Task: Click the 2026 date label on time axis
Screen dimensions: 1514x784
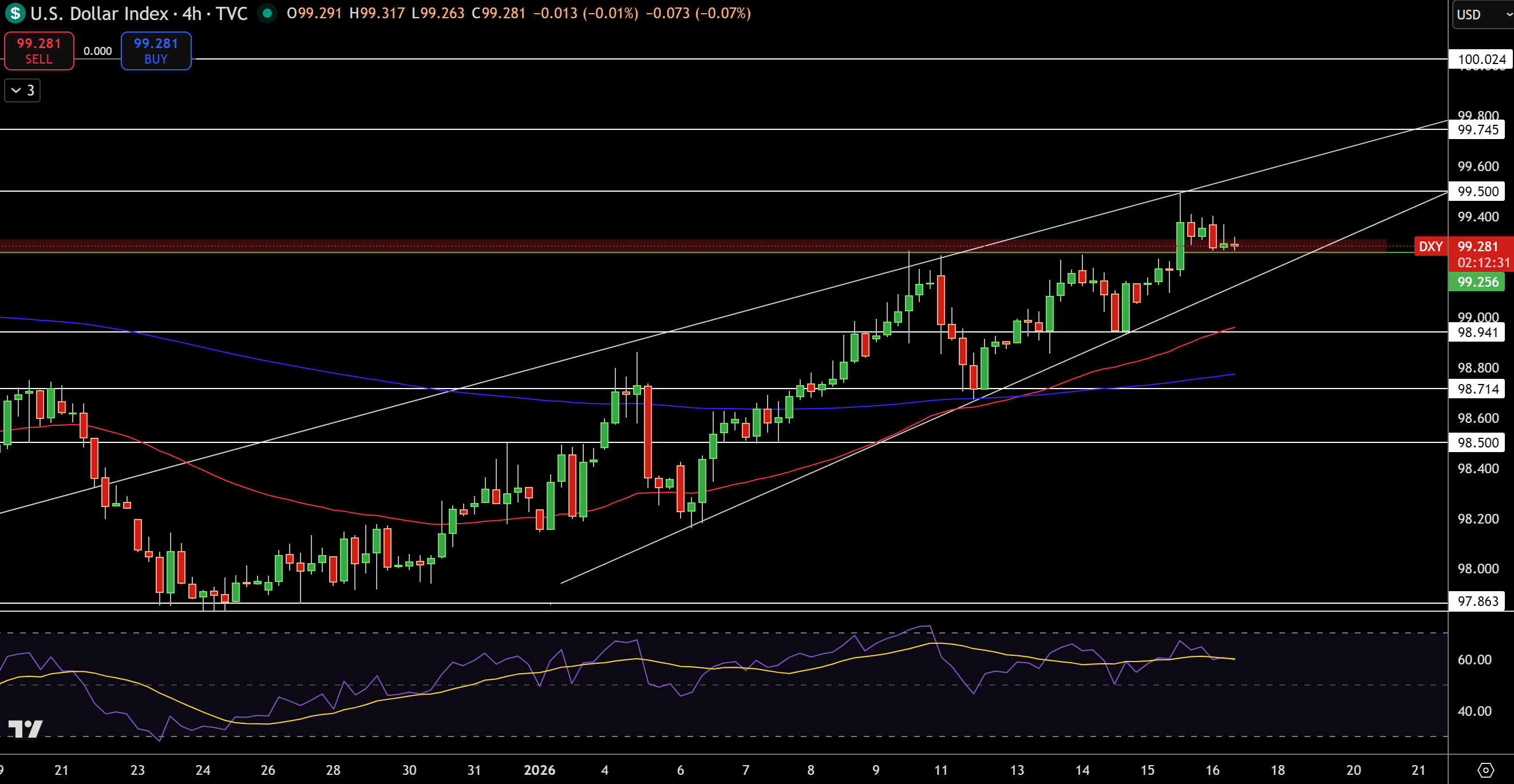Action: [x=540, y=770]
